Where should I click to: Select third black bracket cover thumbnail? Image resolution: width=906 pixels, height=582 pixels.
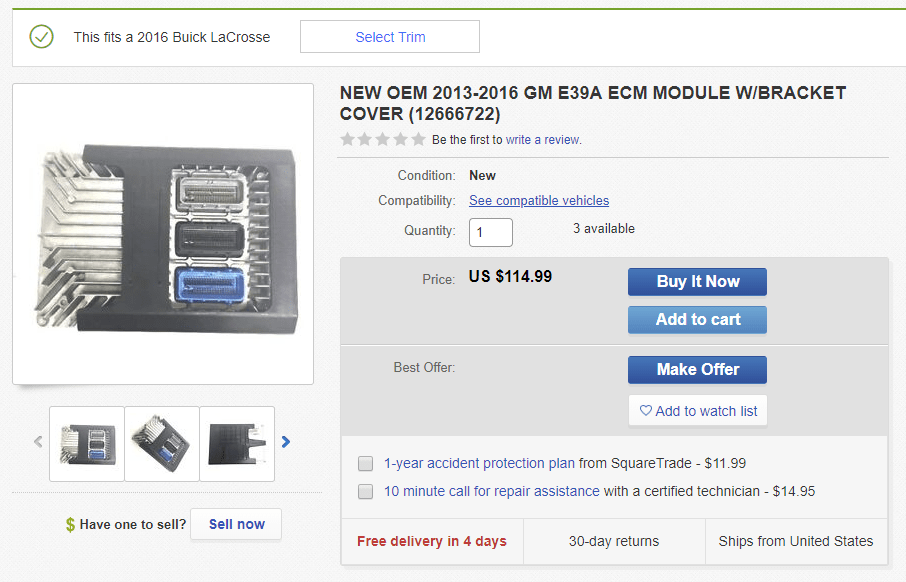(x=237, y=443)
